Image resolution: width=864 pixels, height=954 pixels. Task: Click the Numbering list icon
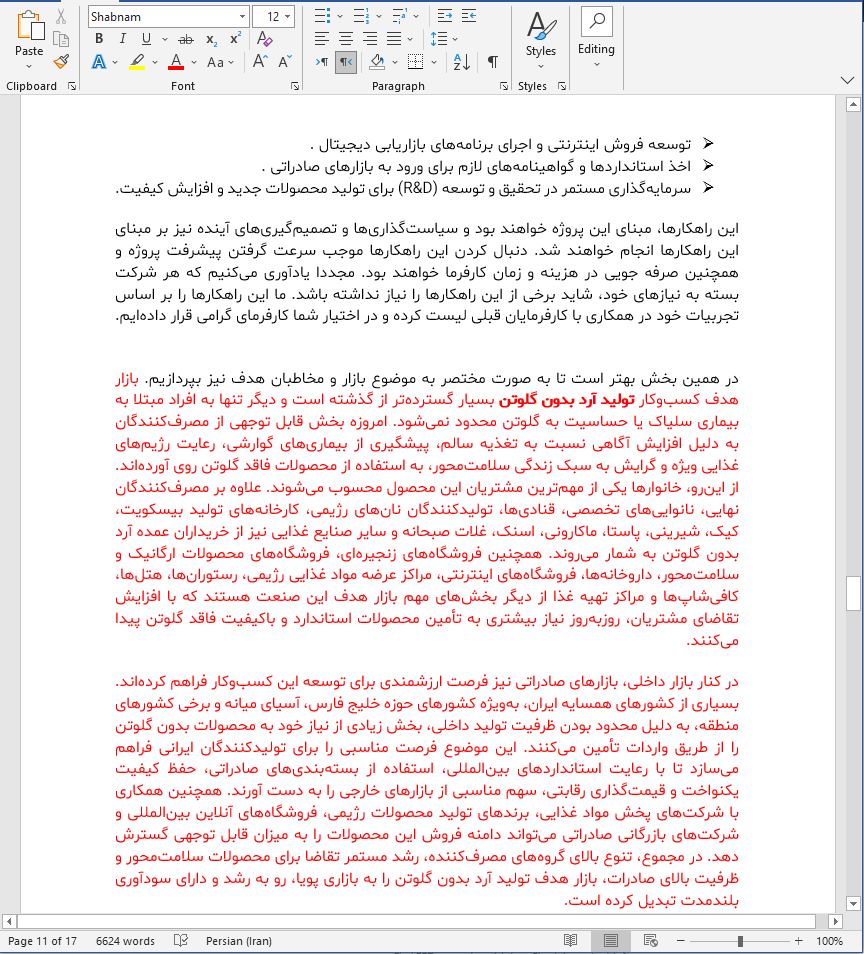[x=361, y=16]
